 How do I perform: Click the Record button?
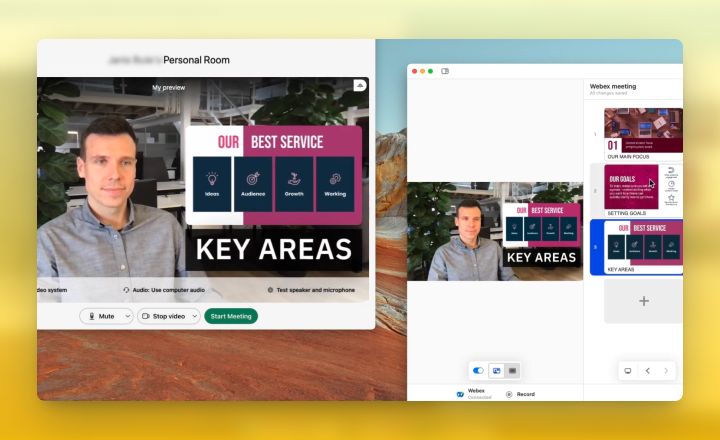point(520,394)
